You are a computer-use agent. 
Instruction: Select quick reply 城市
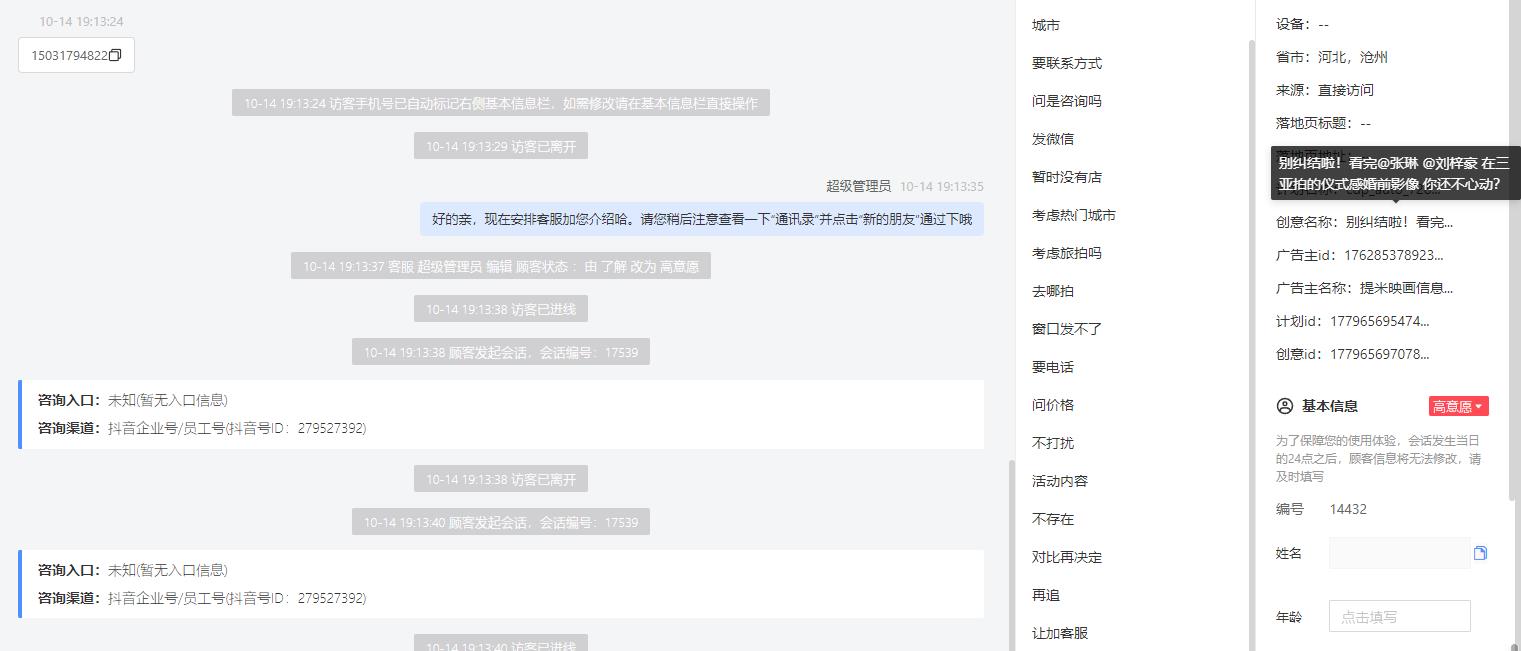coord(1046,25)
